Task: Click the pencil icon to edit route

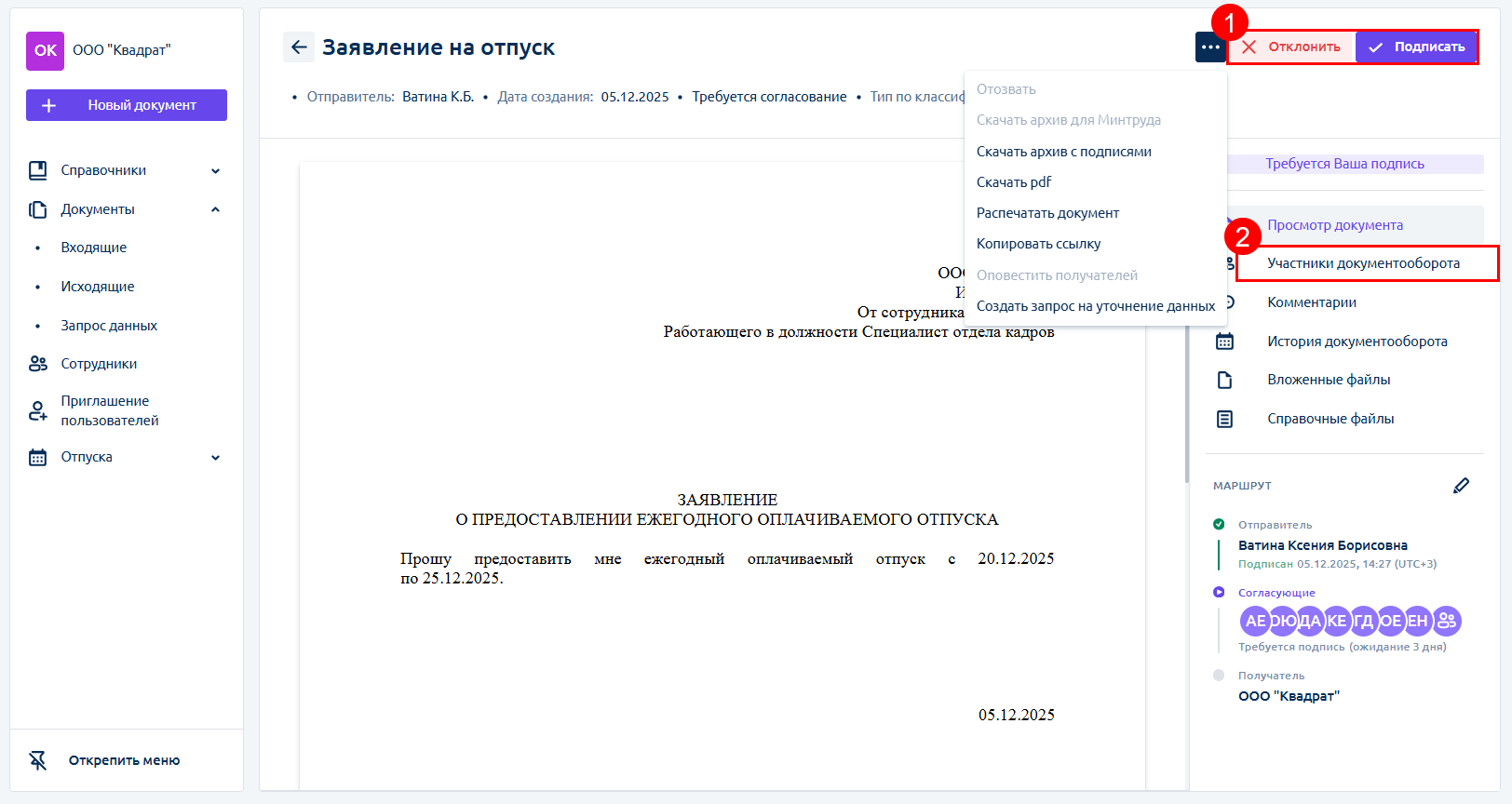Action: [x=1461, y=486]
